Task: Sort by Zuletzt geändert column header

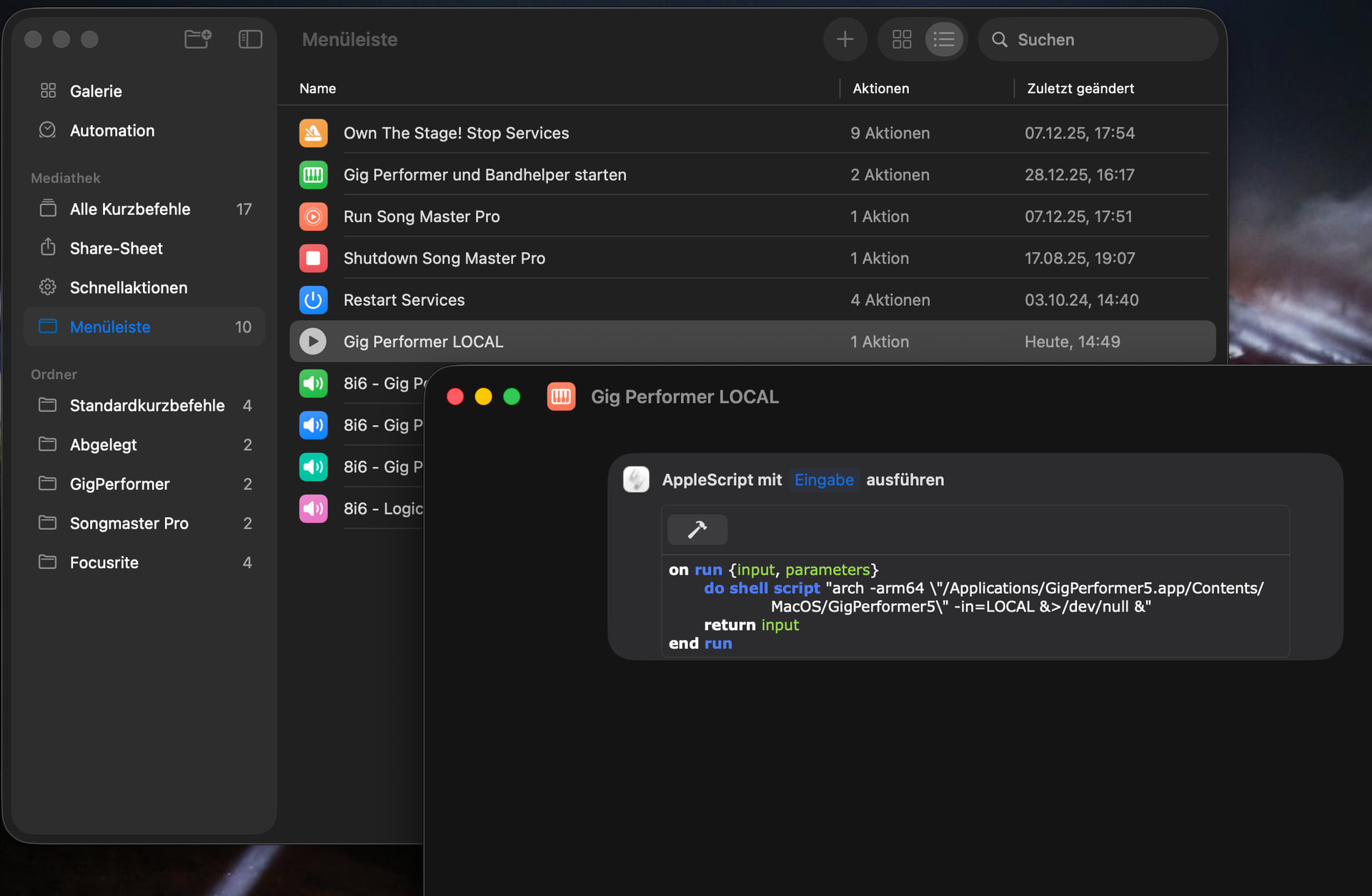Action: 1080,89
